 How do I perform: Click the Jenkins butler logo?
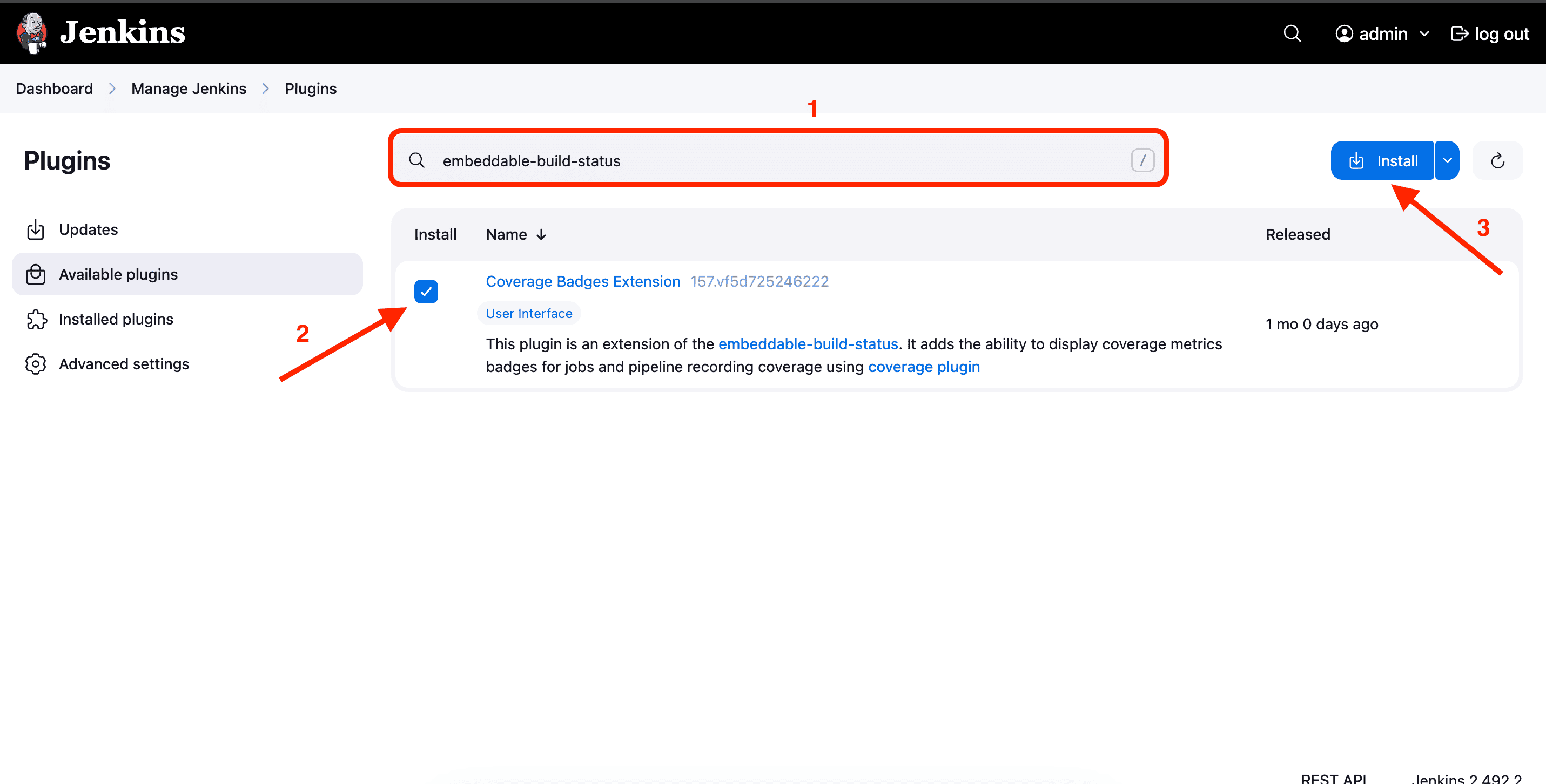(x=32, y=33)
